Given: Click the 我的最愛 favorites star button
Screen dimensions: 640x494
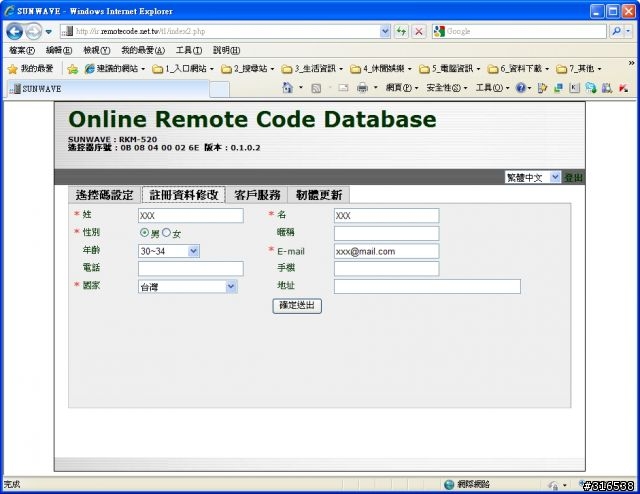Looking at the screenshot, I should (30, 69).
